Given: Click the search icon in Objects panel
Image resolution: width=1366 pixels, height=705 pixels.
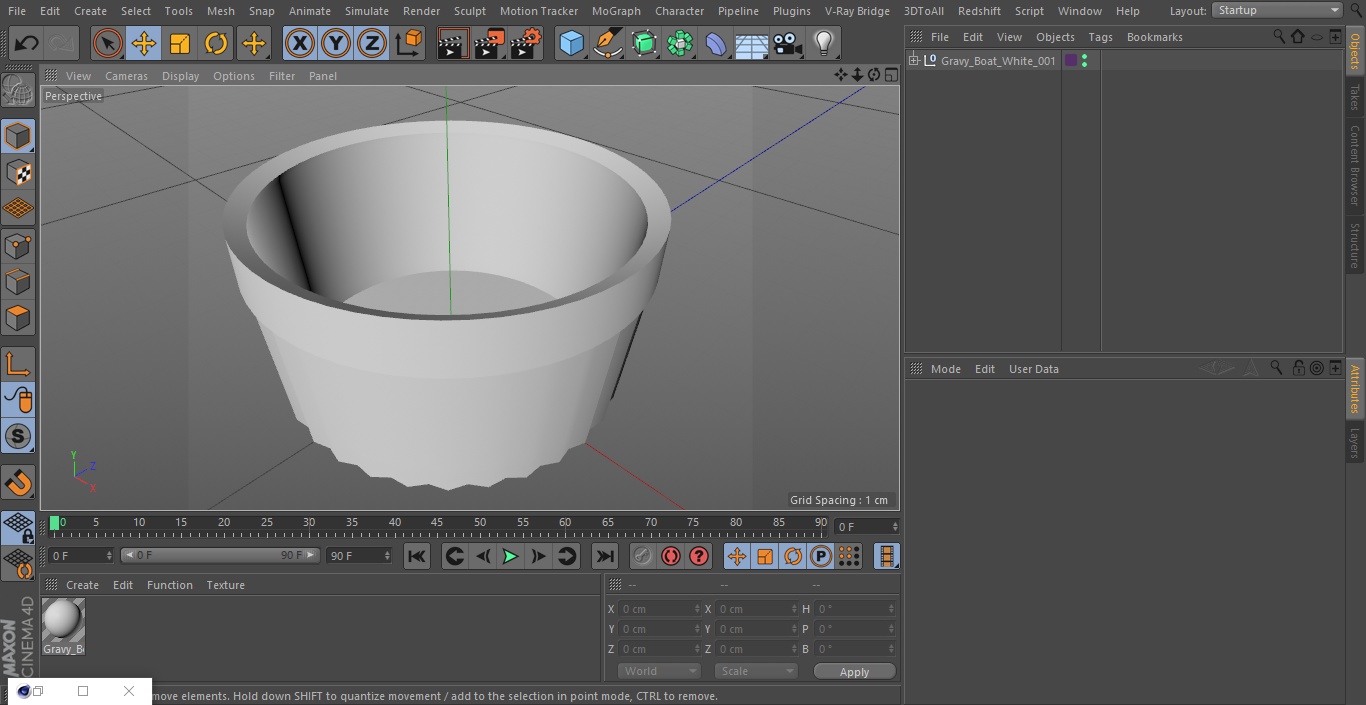Looking at the screenshot, I should coord(1279,36).
